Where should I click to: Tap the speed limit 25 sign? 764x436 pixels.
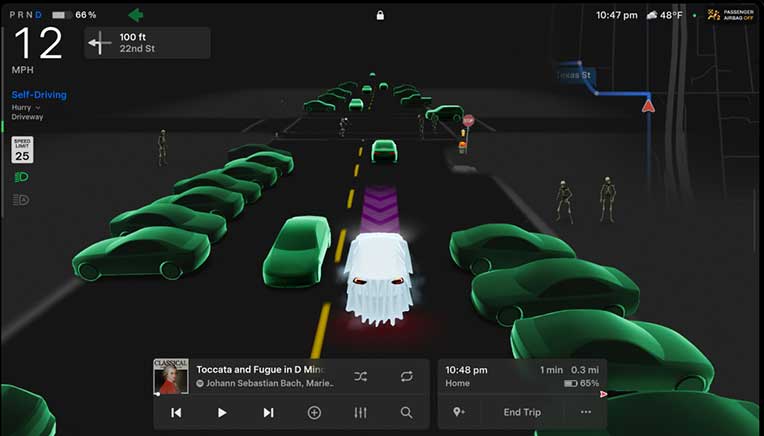coord(22,150)
